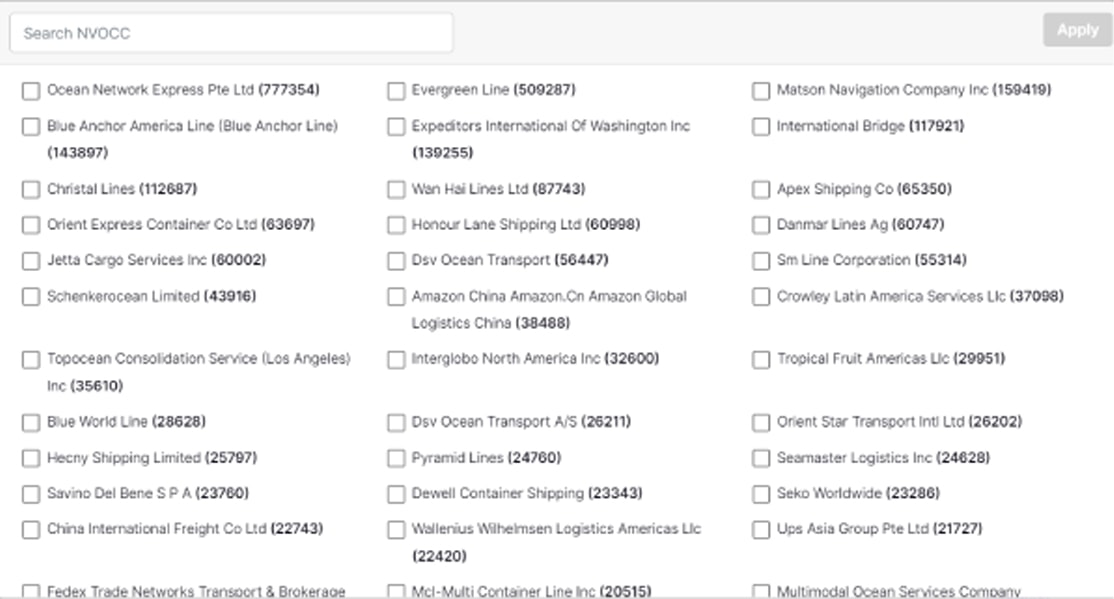Click the Danmar Lines Ag (60747) label
The image size is (1114, 599).
pyautogui.click(x=860, y=225)
